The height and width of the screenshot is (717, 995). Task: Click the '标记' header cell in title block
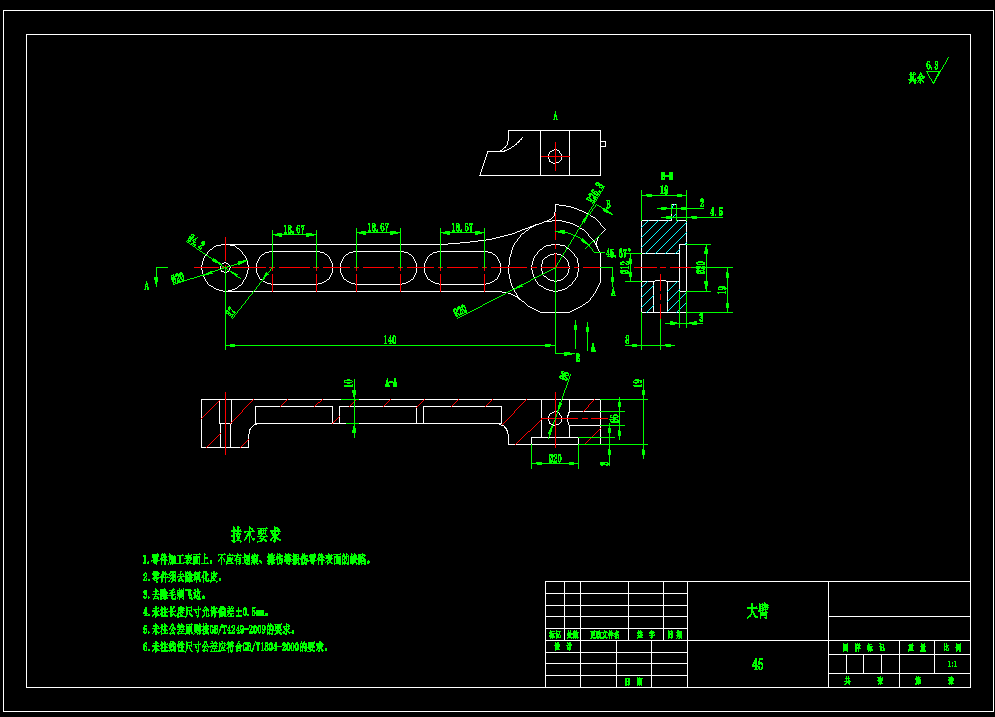click(555, 635)
